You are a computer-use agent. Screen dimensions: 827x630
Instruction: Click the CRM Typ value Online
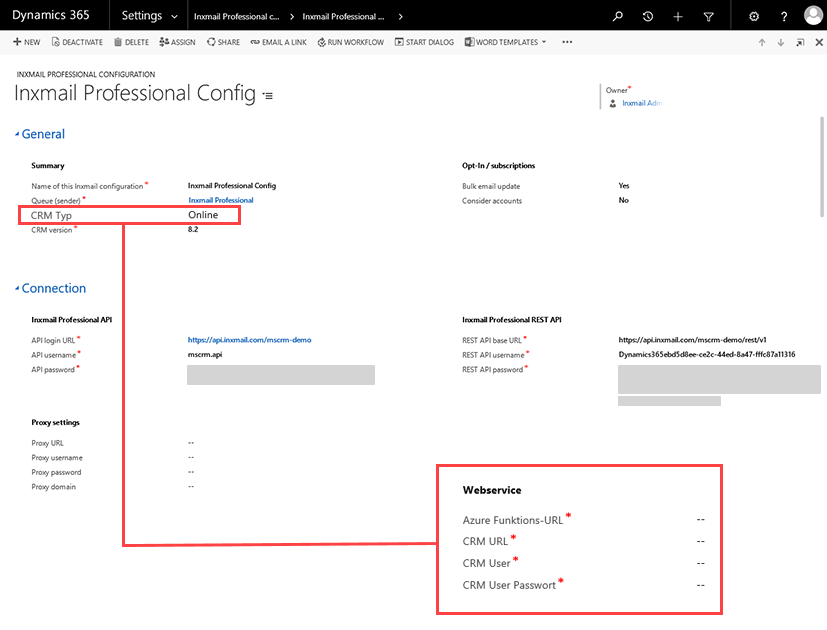click(203, 215)
